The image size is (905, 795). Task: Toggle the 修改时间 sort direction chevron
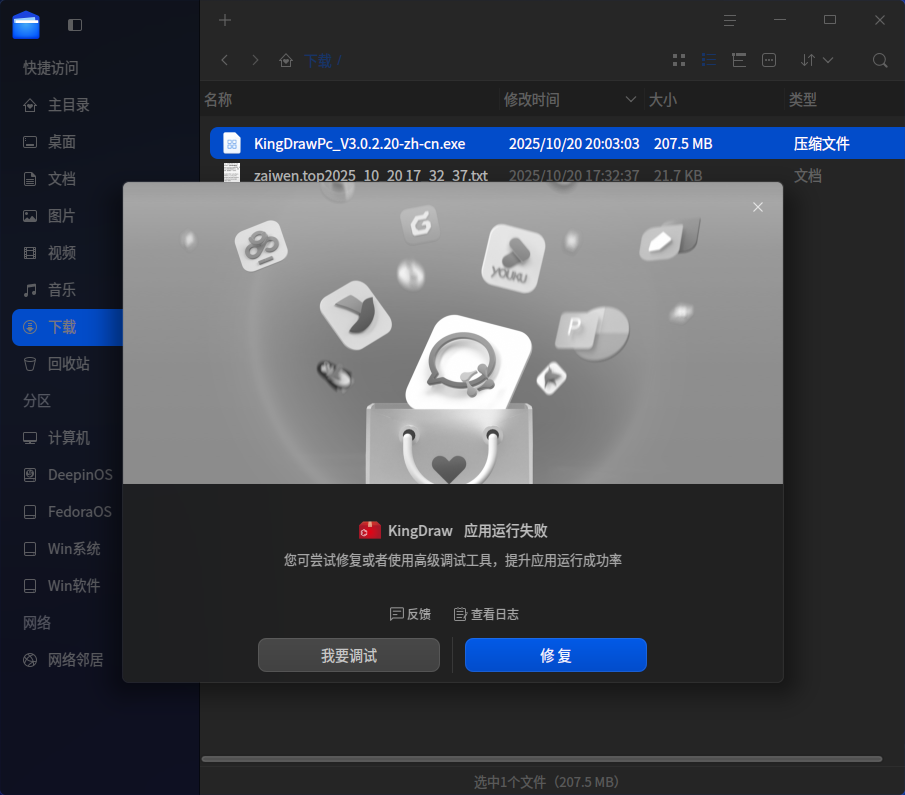[631, 99]
